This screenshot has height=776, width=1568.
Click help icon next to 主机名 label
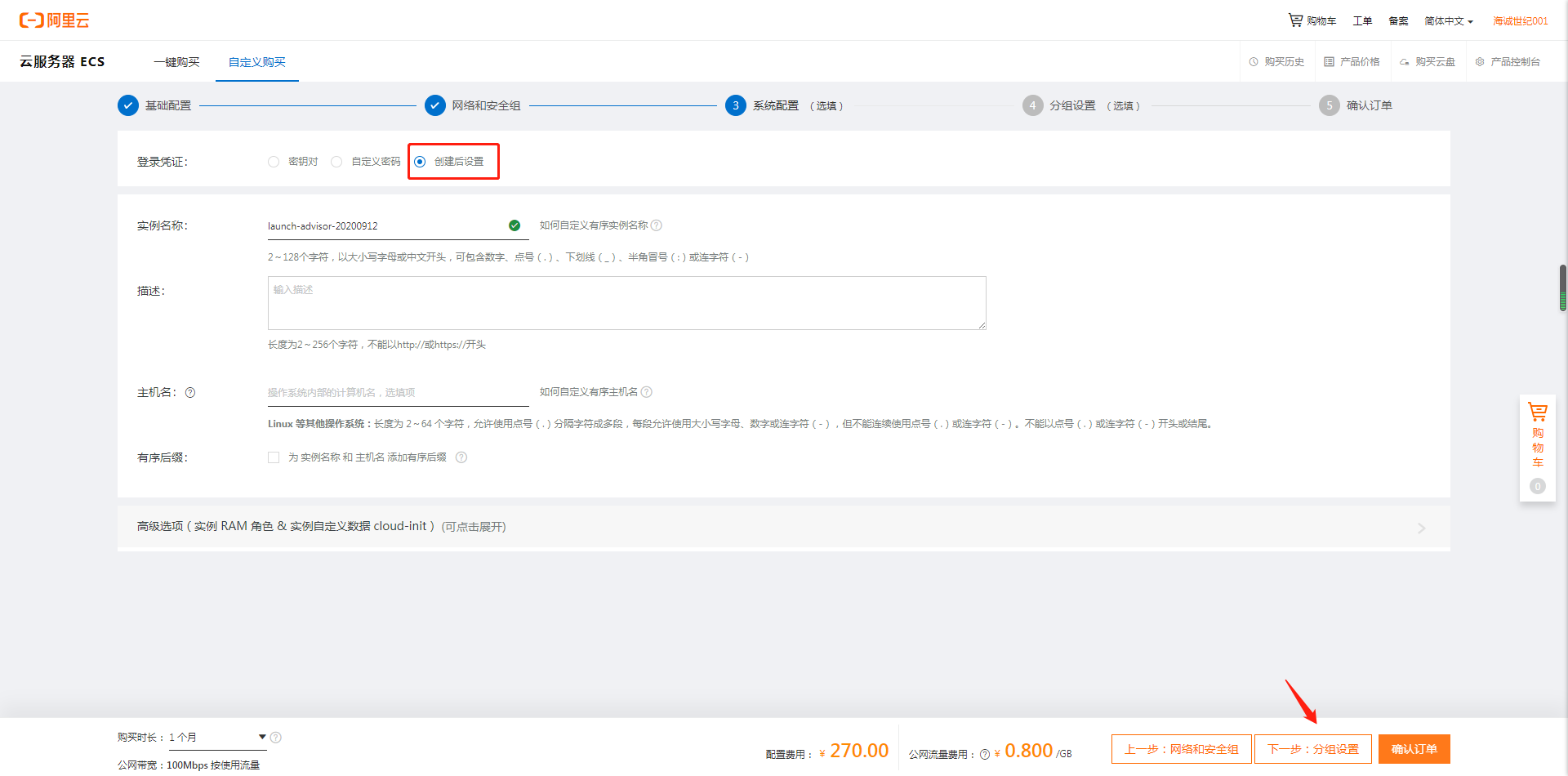(190, 393)
